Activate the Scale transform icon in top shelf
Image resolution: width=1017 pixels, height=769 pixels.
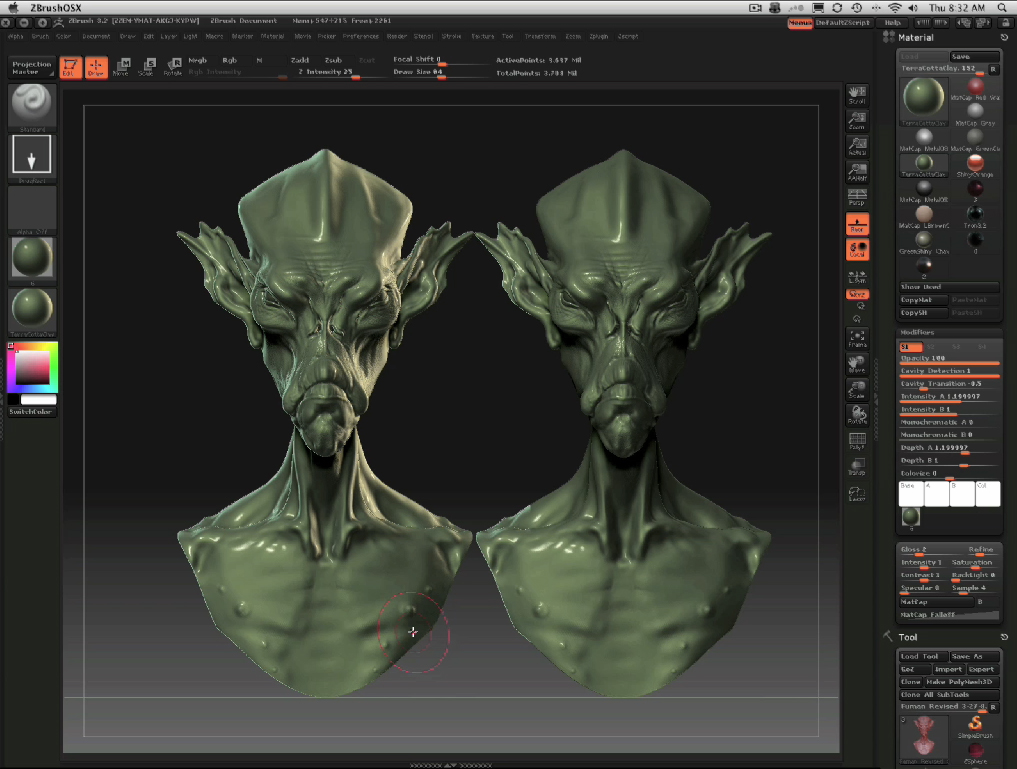147,67
